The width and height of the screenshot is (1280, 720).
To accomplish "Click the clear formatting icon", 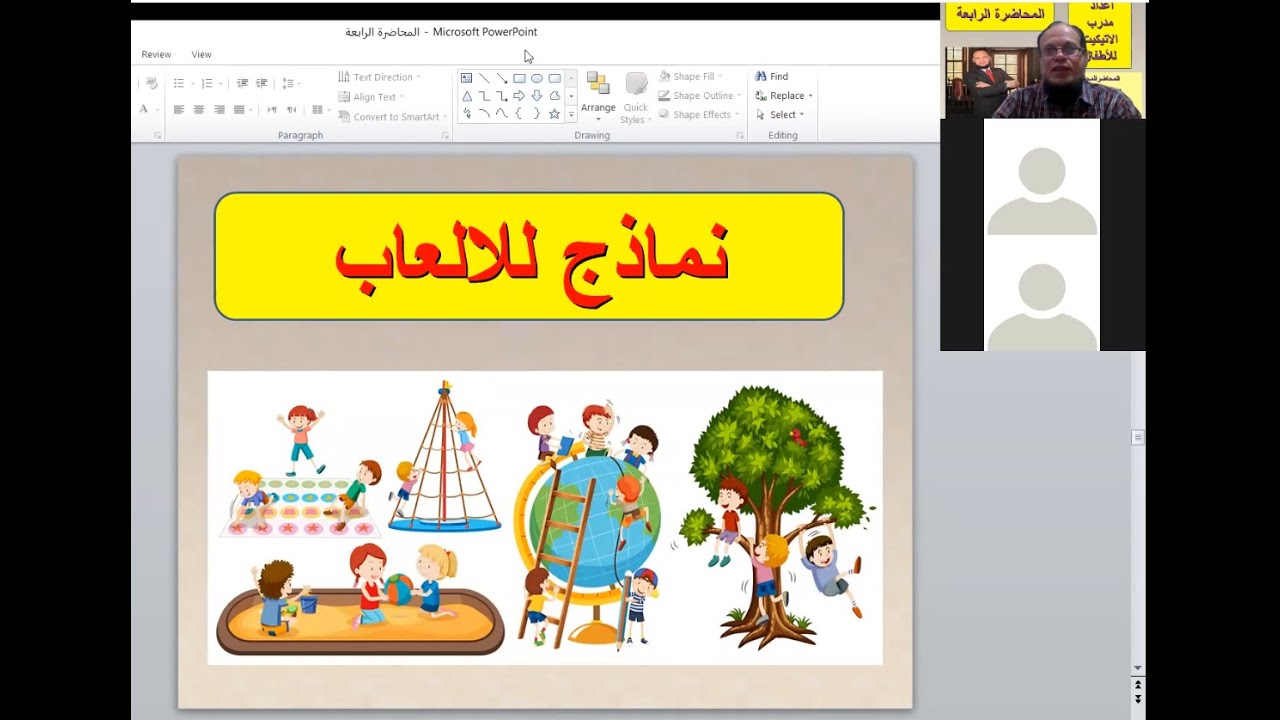I will [x=152, y=83].
